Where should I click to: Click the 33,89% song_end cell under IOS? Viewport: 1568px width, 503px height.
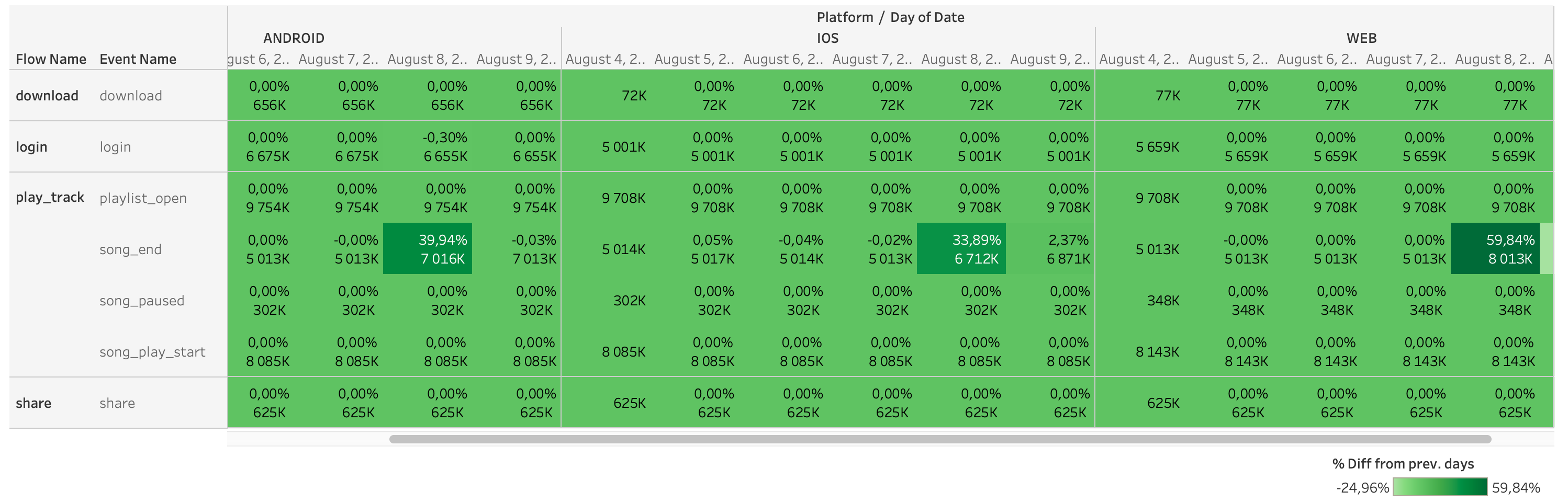tap(961, 249)
